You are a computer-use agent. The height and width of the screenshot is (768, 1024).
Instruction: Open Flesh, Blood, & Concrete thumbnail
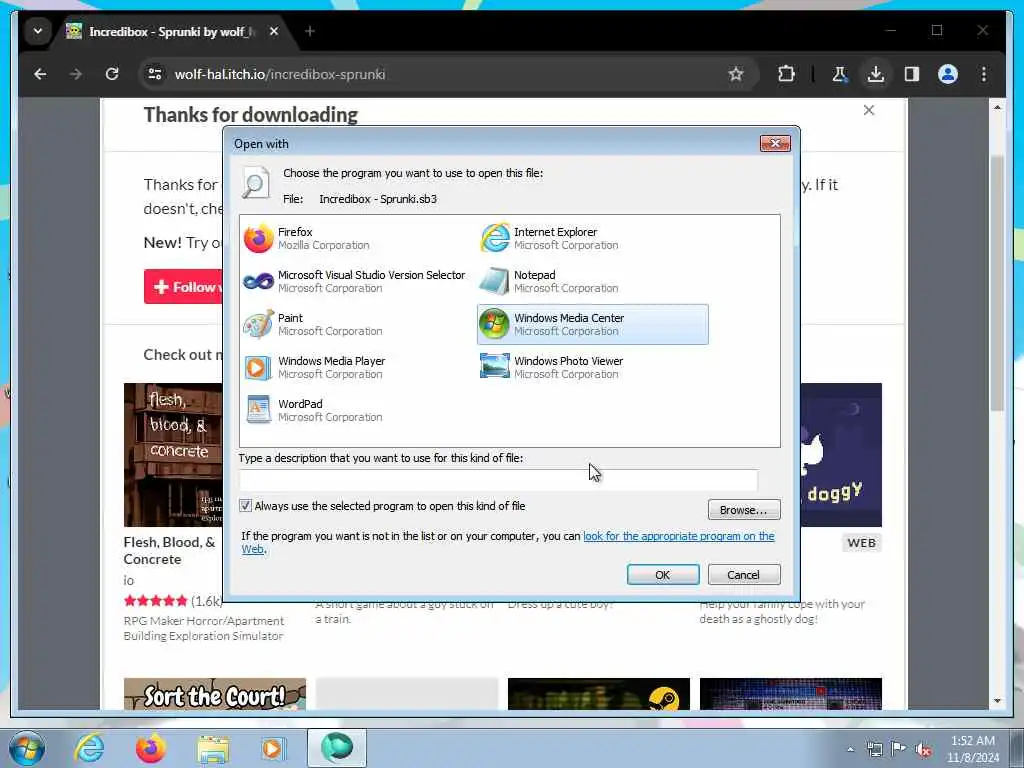[x=173, y=455]
